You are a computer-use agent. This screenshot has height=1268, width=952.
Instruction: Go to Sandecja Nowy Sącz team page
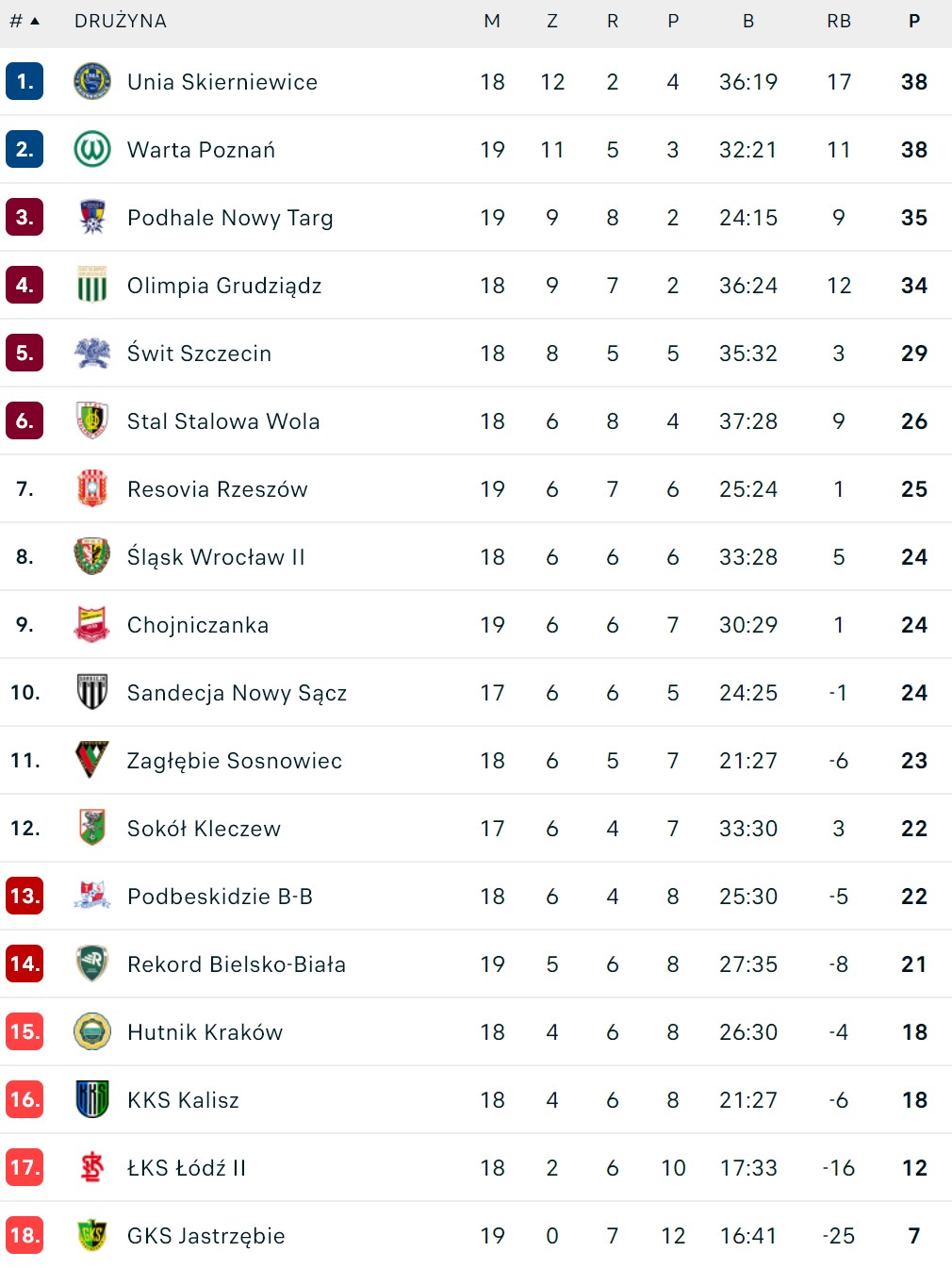[237, 693]
